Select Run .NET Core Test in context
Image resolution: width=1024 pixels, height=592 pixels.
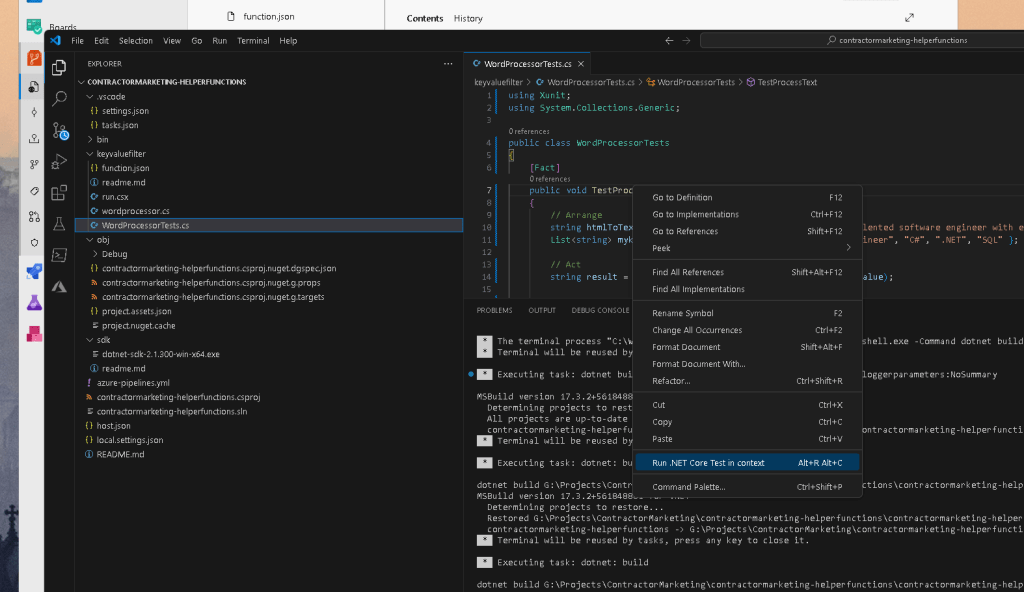click(747, 463)
